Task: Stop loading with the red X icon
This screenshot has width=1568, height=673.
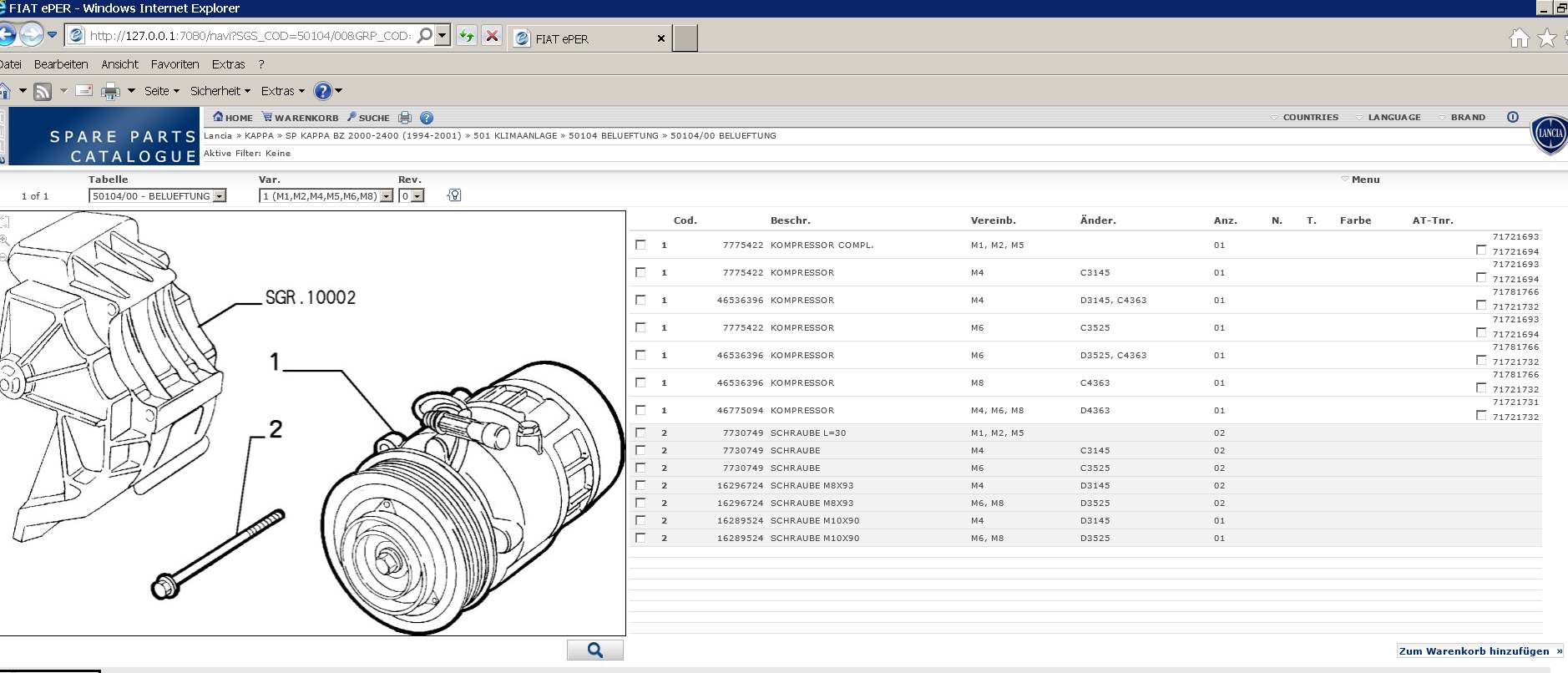Action: tap(492, 36)
